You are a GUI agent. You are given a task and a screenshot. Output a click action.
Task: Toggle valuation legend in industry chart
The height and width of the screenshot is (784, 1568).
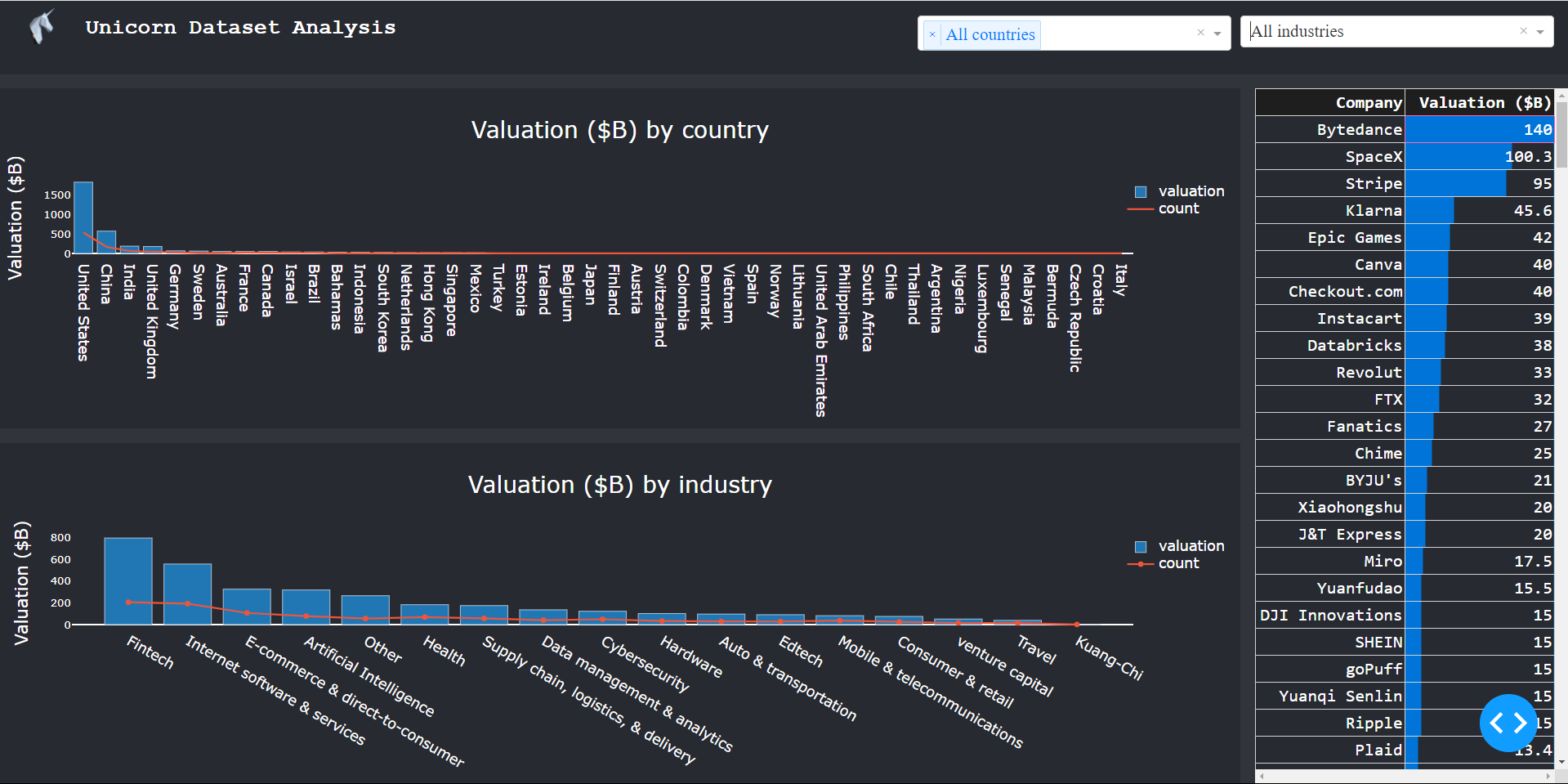tap(1180, 546)
